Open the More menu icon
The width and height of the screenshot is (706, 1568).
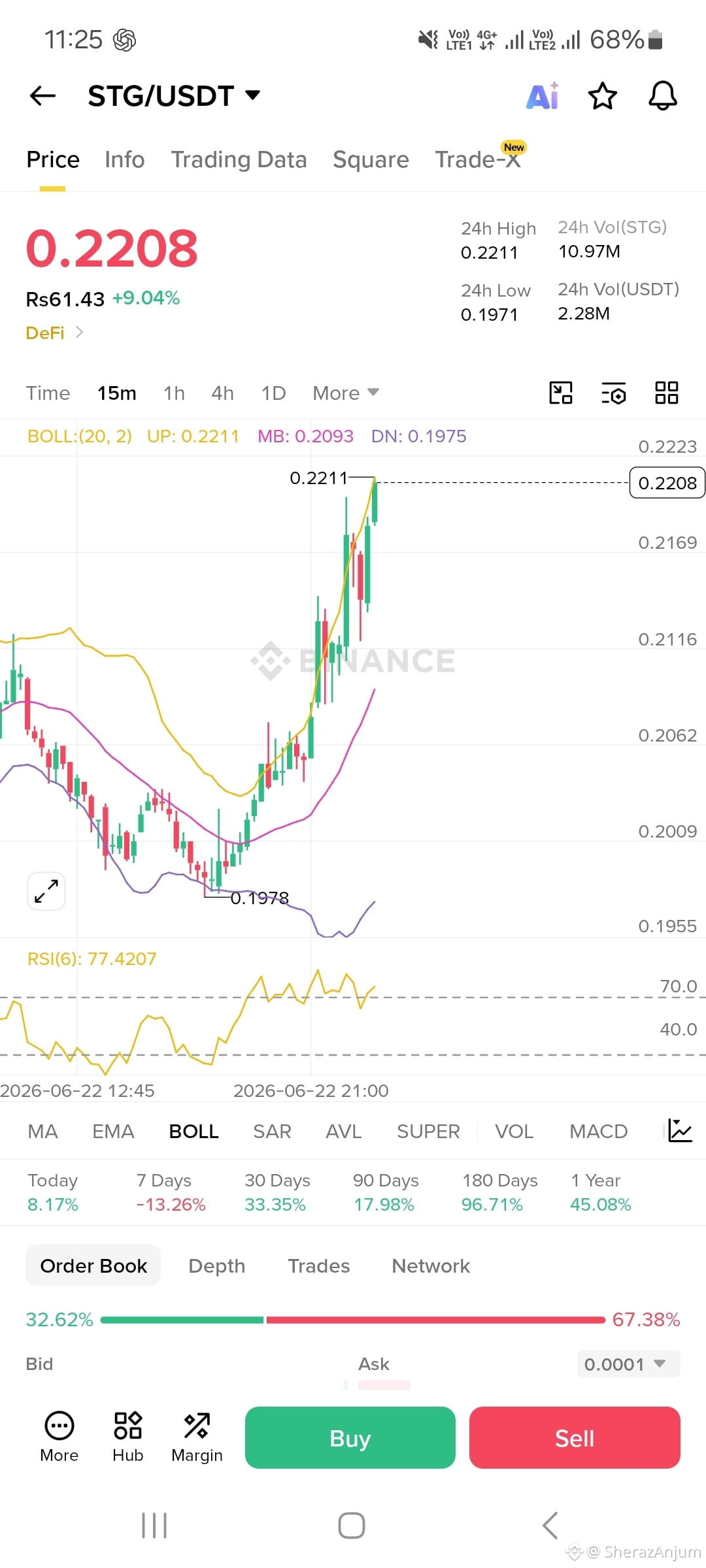point(59,1438)
